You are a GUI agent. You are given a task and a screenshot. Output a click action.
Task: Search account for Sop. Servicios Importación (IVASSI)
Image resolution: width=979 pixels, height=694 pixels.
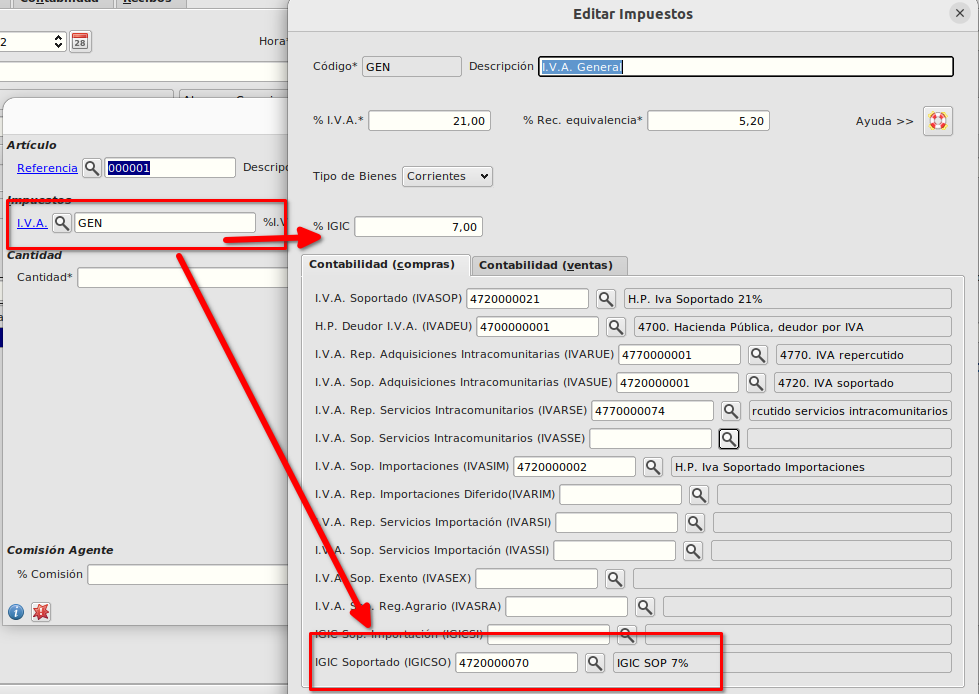pos(693,550)
